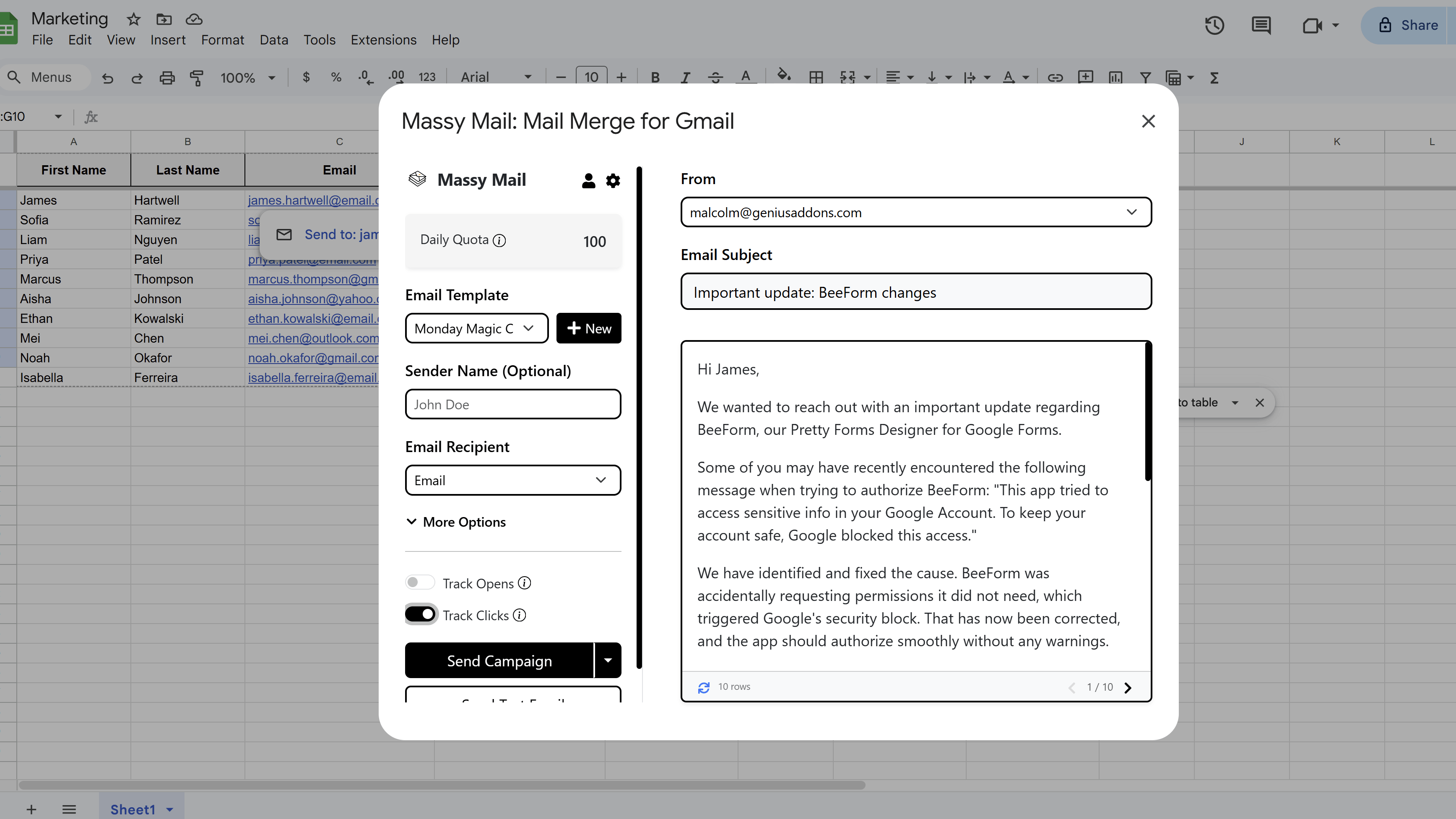Open Massy Mail settings gear

613,180
